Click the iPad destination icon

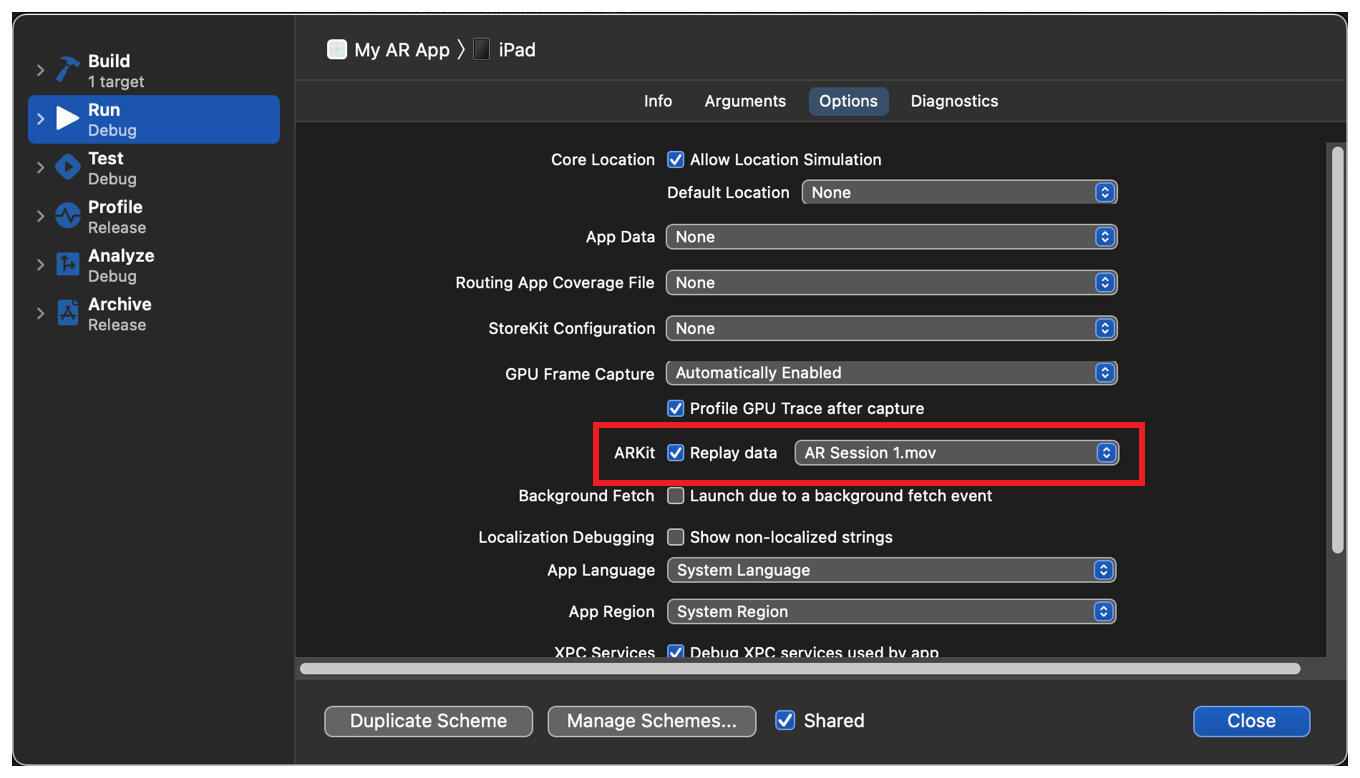click(480, 48)
